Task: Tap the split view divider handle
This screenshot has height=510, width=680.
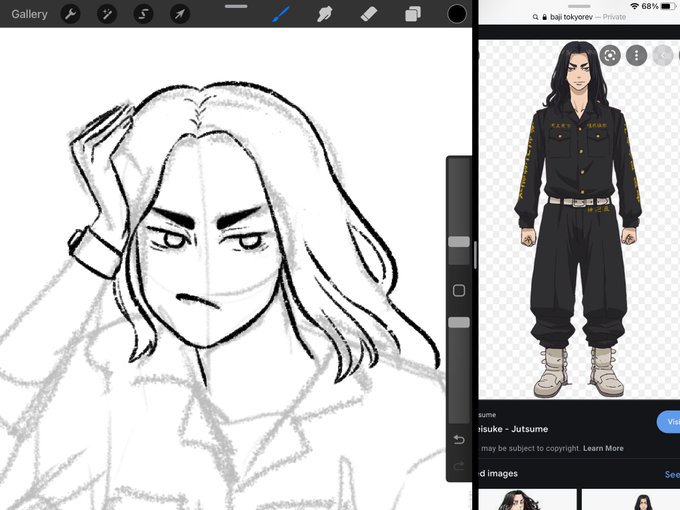Action: coord(475,255)
